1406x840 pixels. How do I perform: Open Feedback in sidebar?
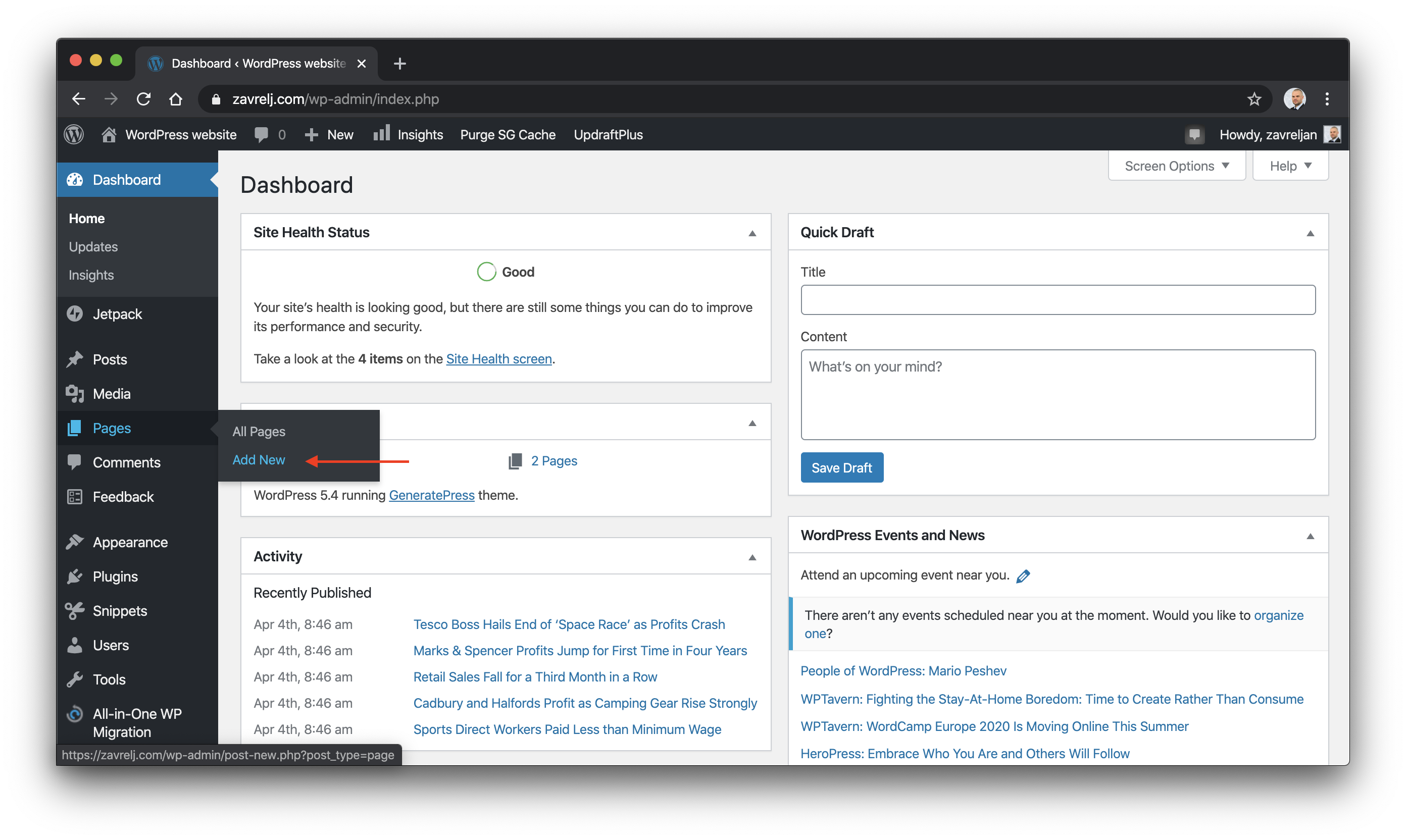pyautogui.click(x=137, y=497)
